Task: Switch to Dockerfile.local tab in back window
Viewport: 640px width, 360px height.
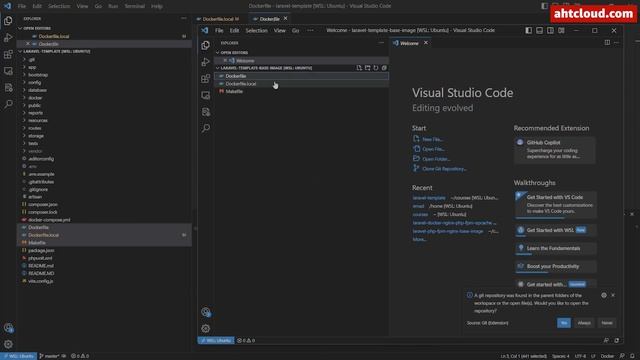Action: (218, 19)
